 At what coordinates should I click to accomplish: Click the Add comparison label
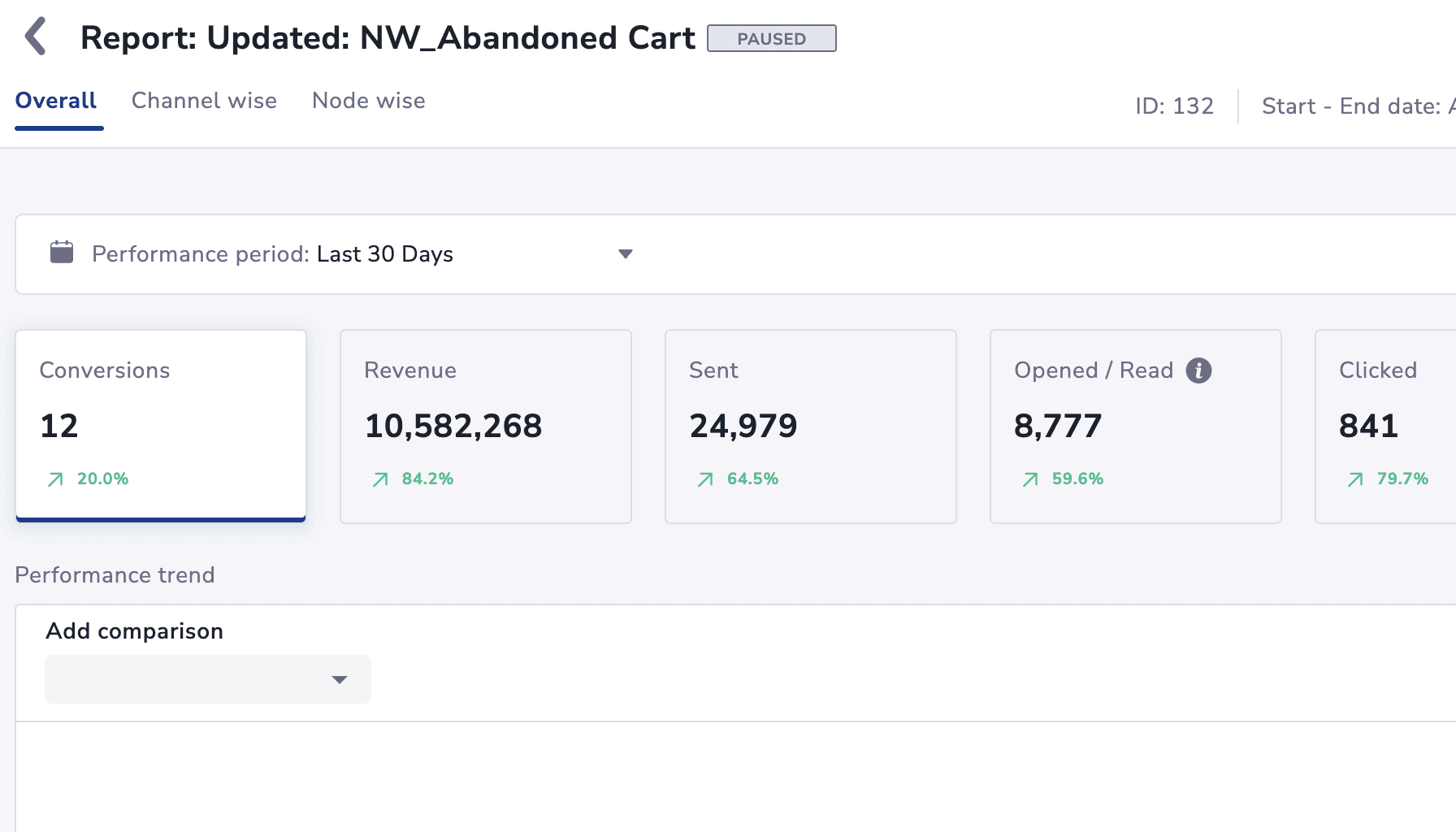(x=134, y=631)
